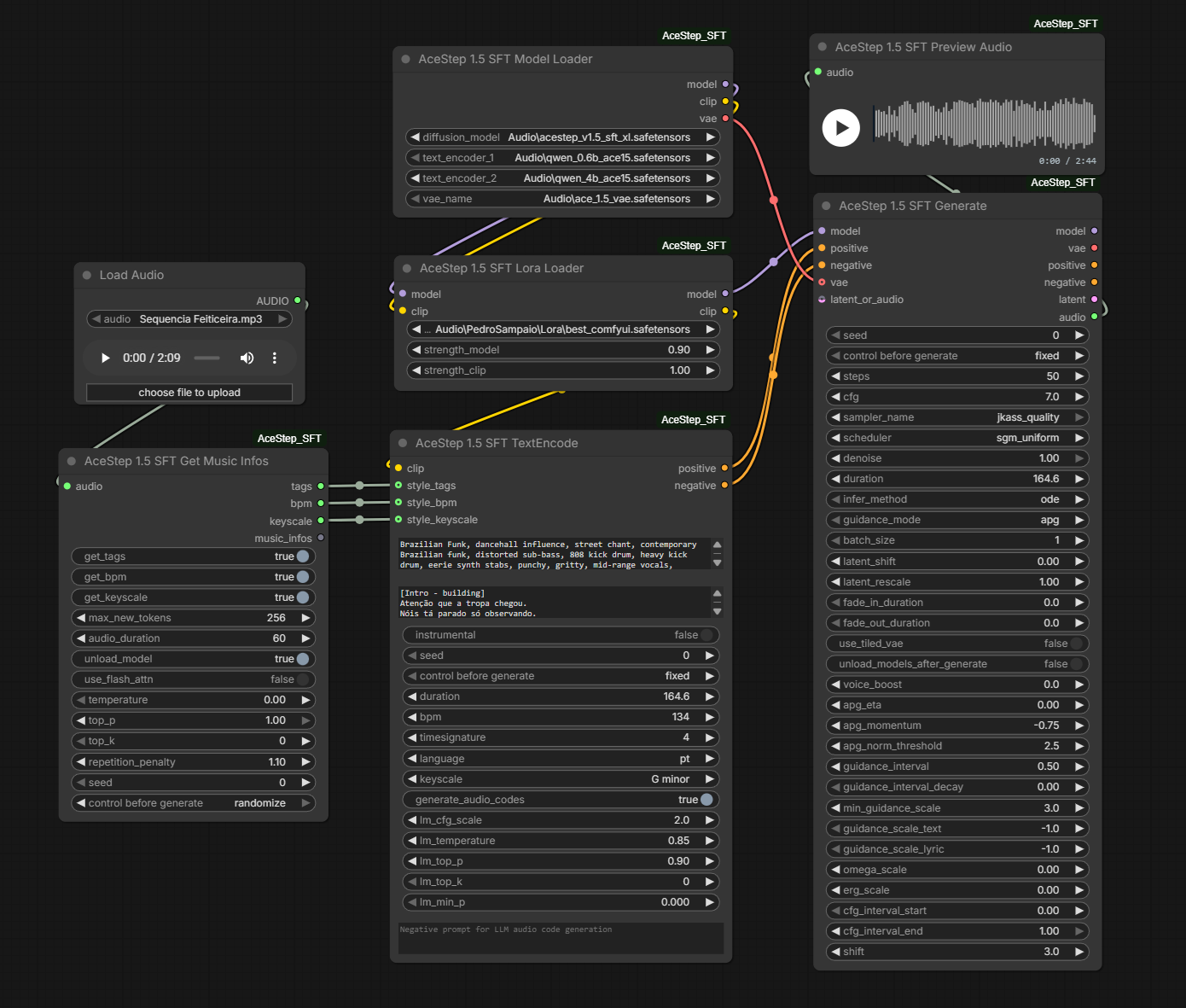Click the Generate node negative input socket
The width and height of the screenshot is (1186, 1008).
coord(822,265)
